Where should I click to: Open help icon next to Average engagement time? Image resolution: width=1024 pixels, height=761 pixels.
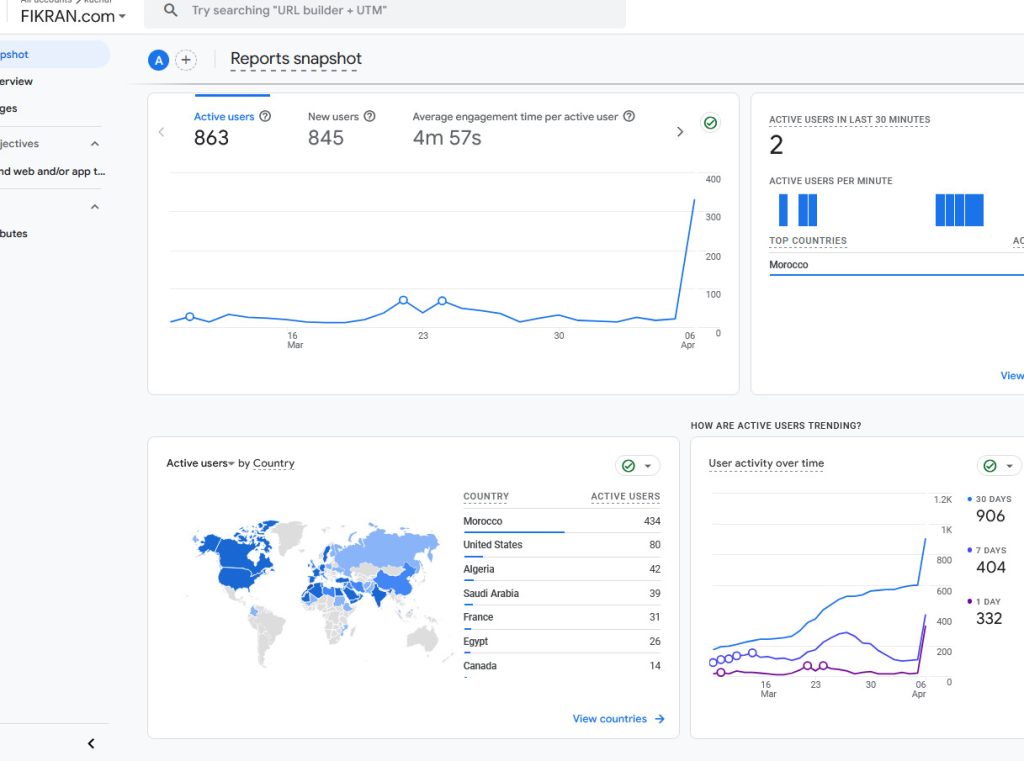(629, 116)
